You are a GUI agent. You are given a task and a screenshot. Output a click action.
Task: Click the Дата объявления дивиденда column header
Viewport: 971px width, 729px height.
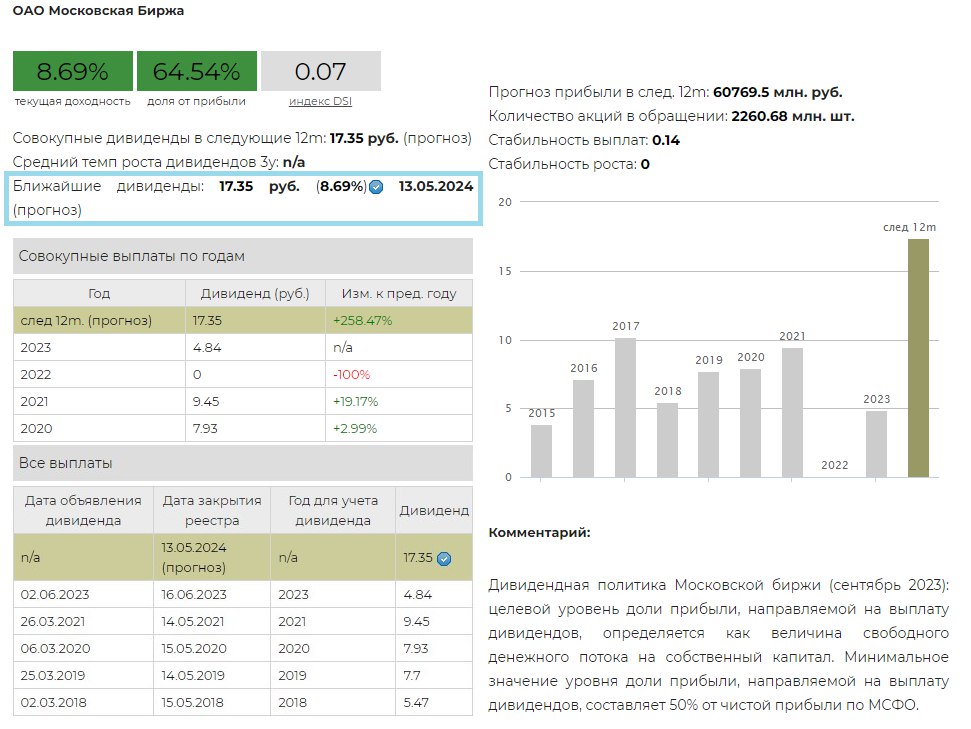click(x=83, y=510)
